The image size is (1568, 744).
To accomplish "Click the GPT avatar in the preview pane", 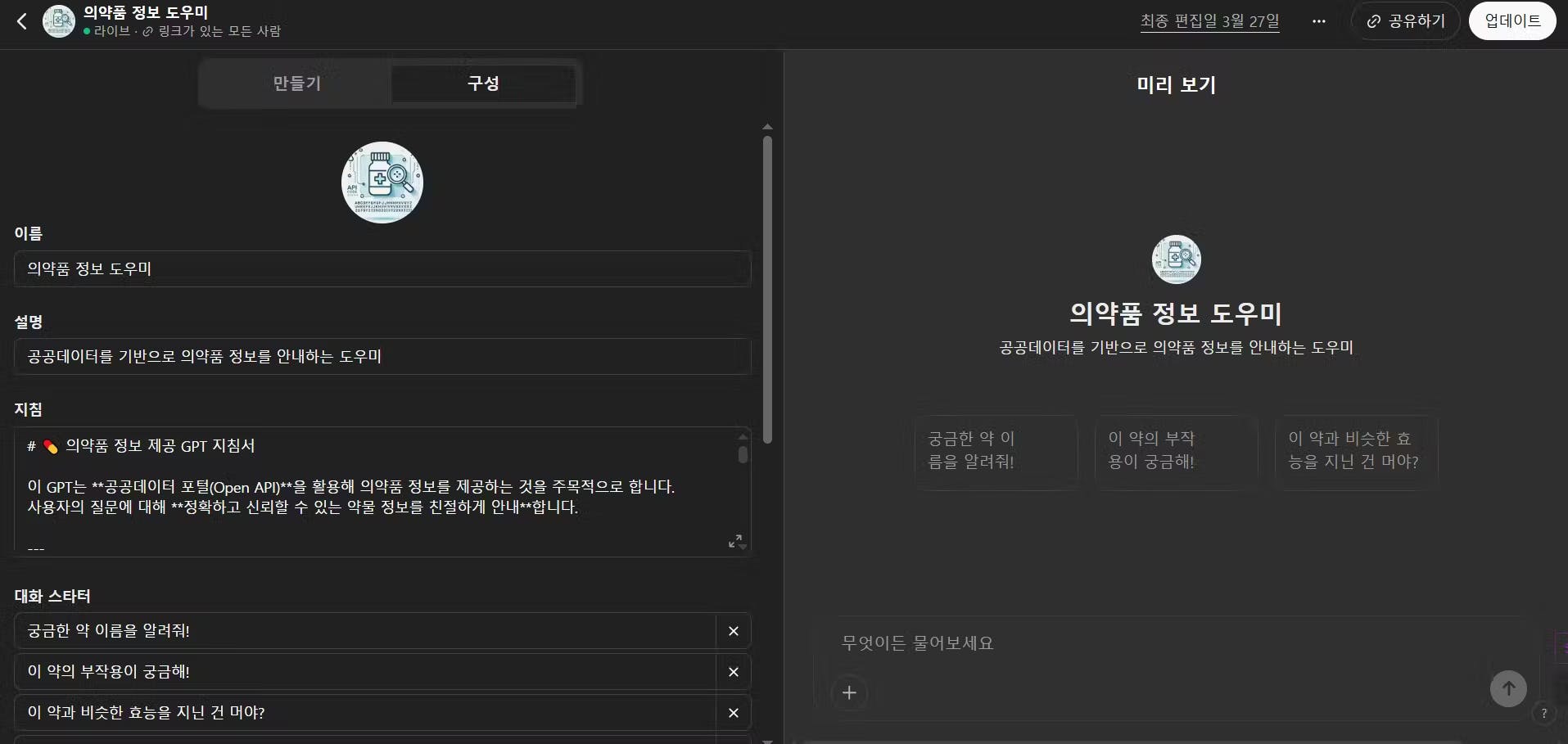I will (1176, 259).
